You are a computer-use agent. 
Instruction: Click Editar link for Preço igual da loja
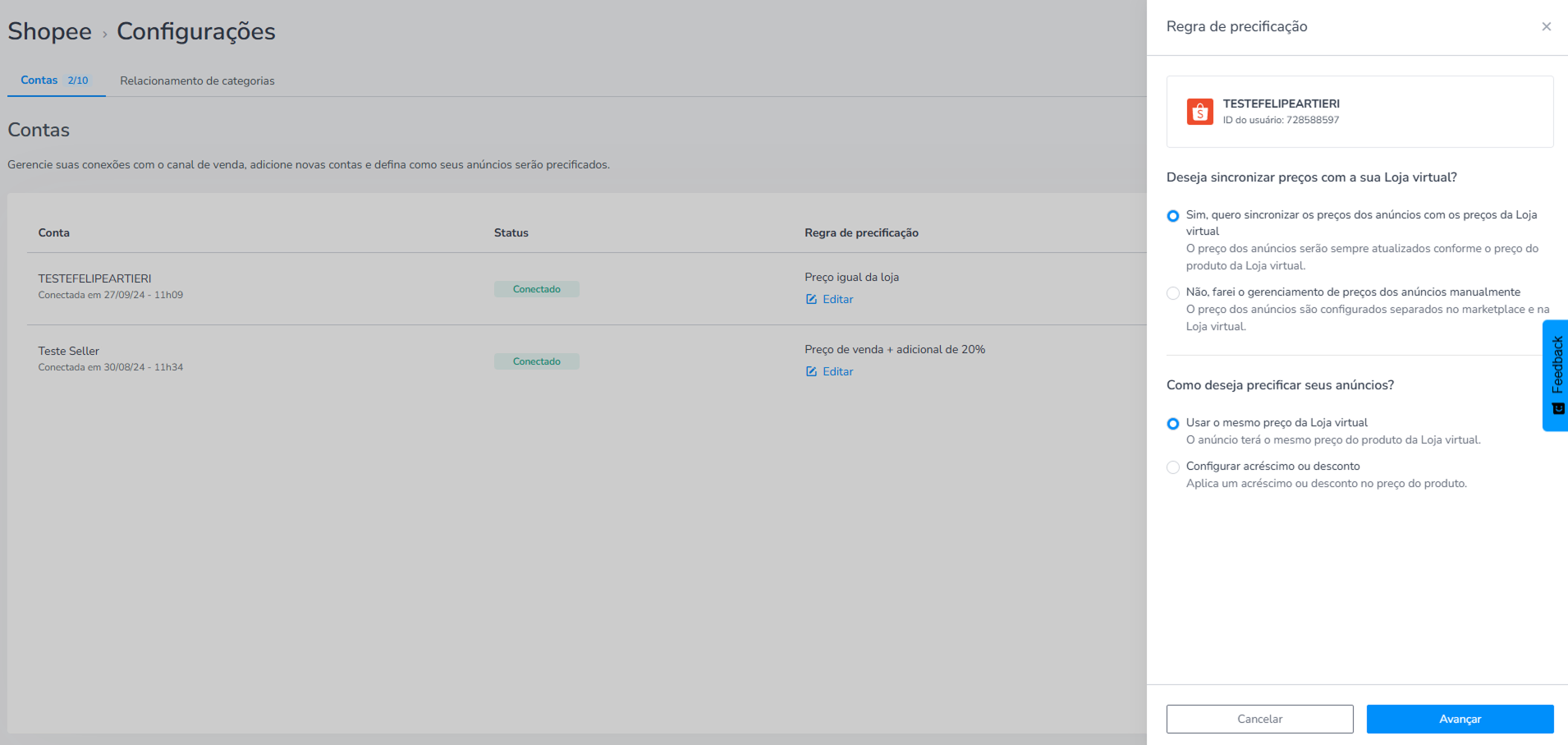point(837,299)
